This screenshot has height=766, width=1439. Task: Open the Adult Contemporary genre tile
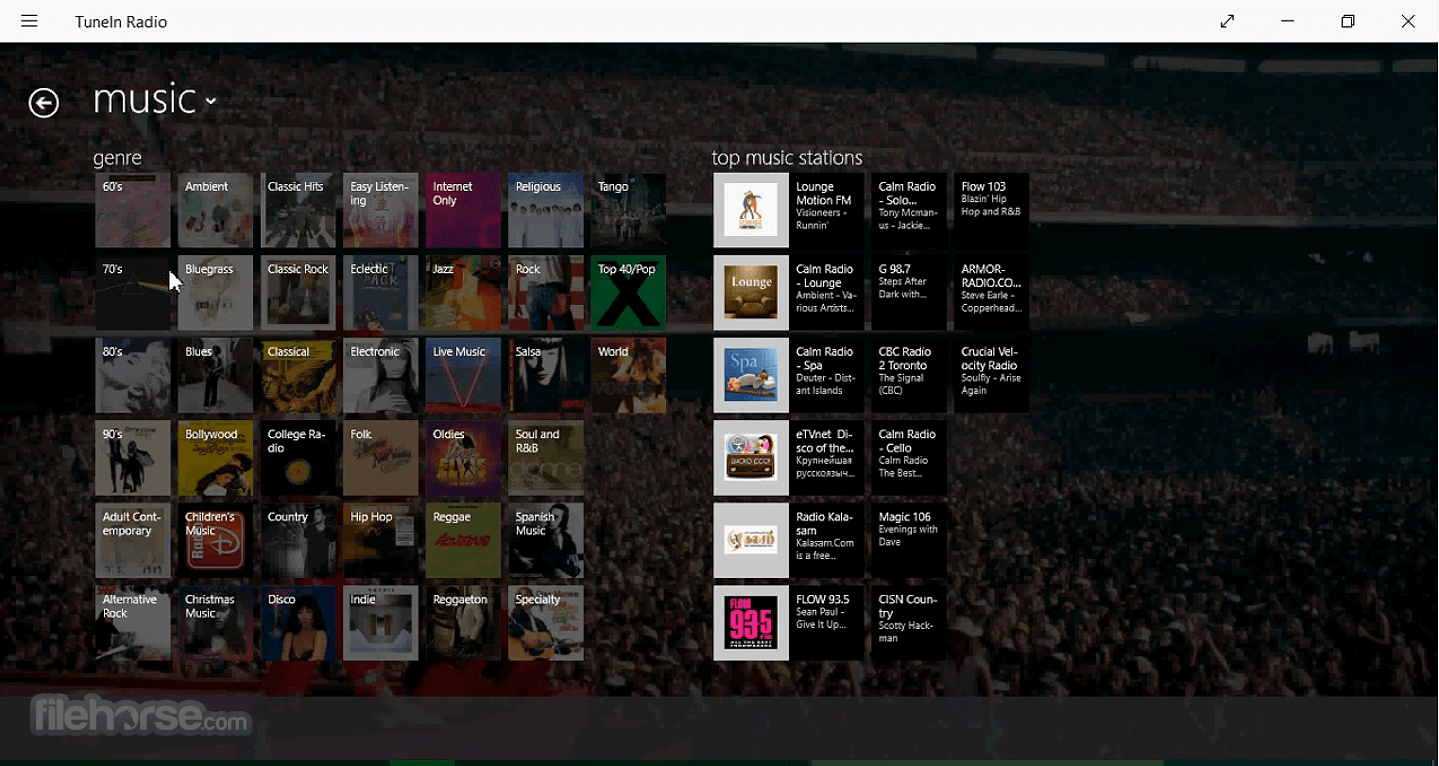click(x=133, y=541)
